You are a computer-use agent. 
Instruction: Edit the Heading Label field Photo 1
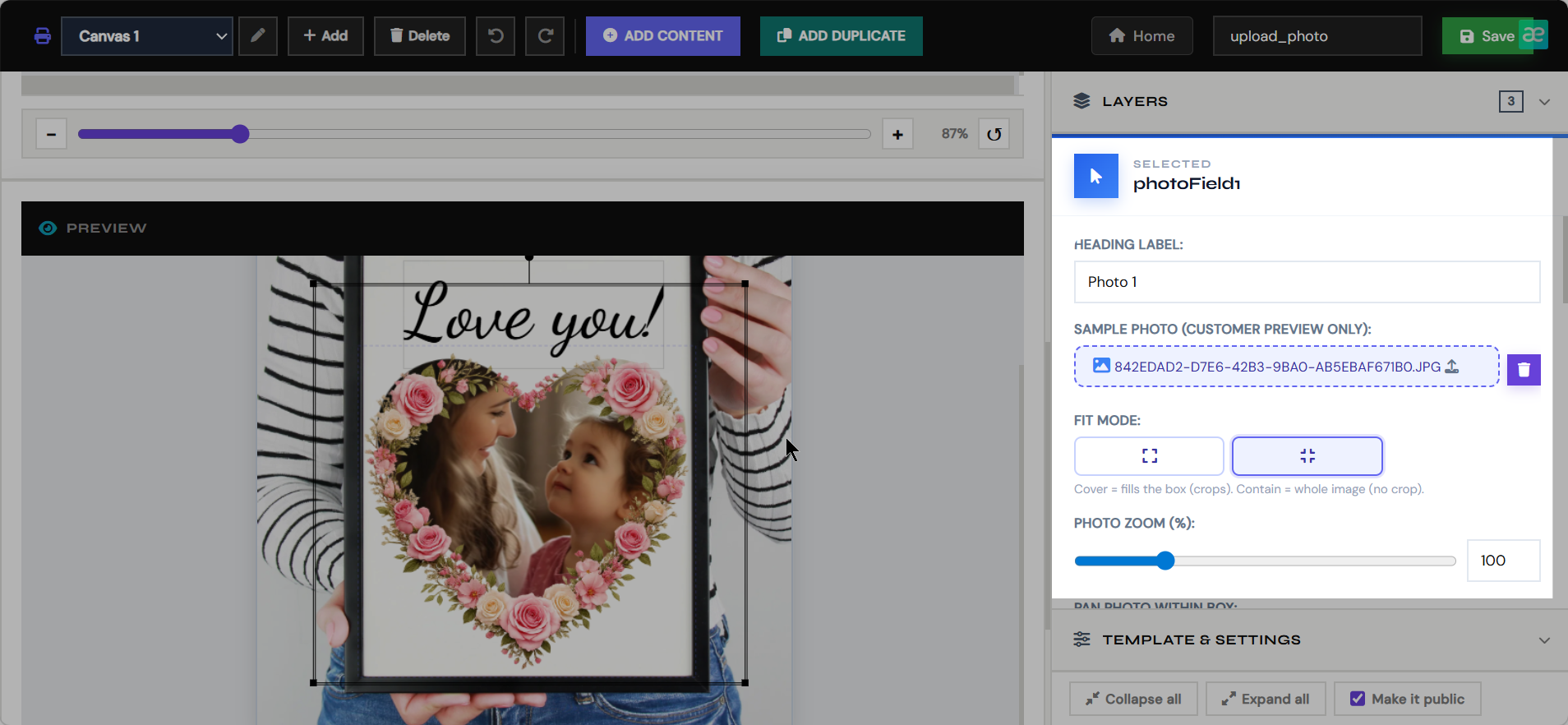coord(1307,282)
